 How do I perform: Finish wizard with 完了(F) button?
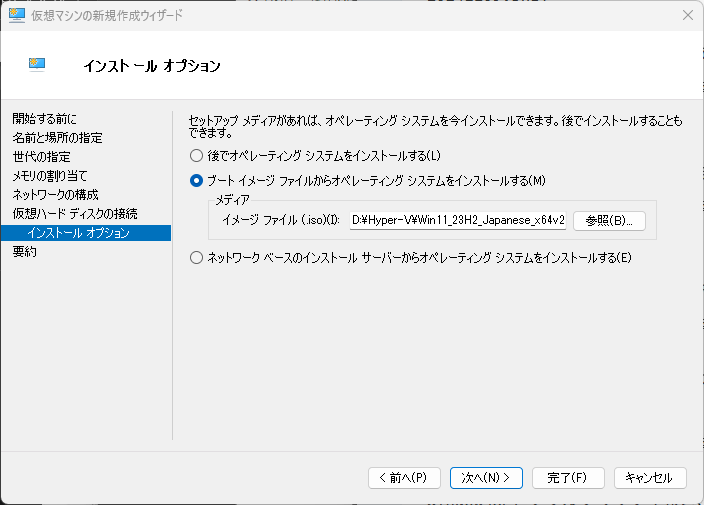pos(568,478)
